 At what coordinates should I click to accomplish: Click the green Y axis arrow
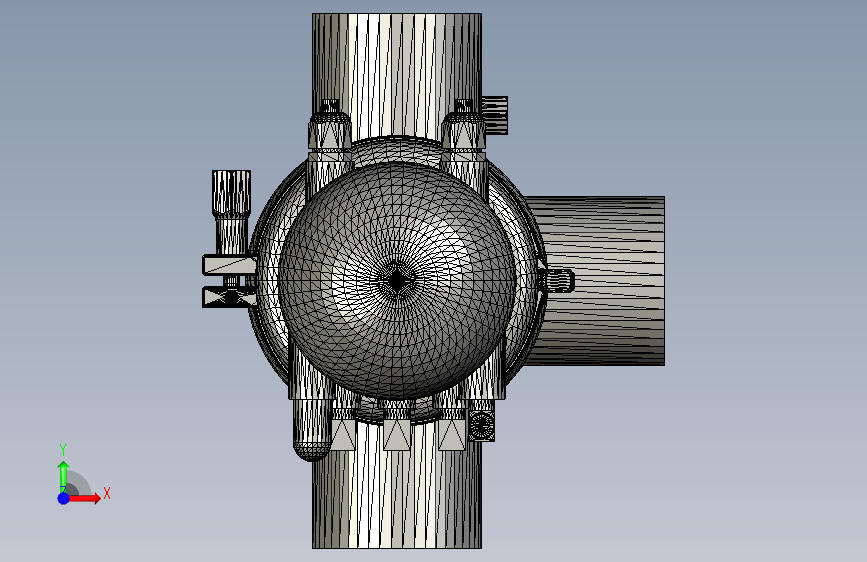[63, 474]
